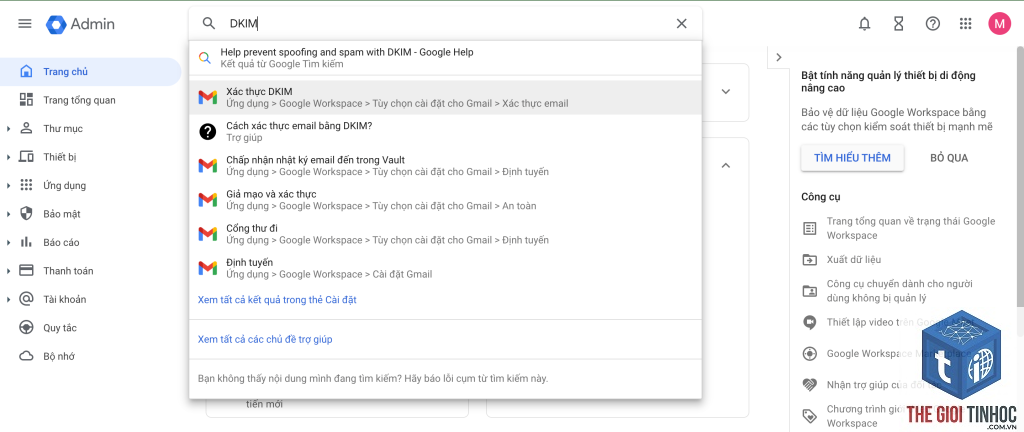Choose the Giả mạo và xác thực result
1024x432 pixels.
[x=445, y=200]
